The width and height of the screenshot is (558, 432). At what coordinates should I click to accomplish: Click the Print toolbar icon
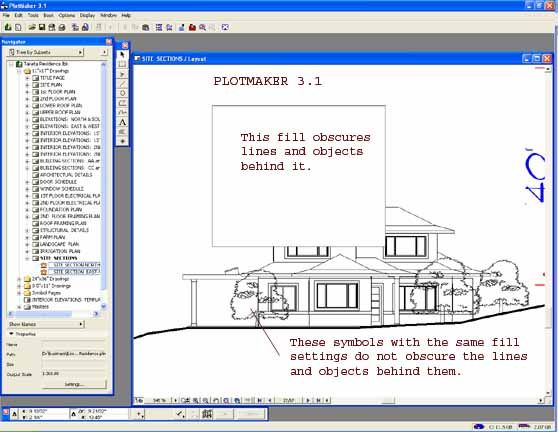point(62,27)
